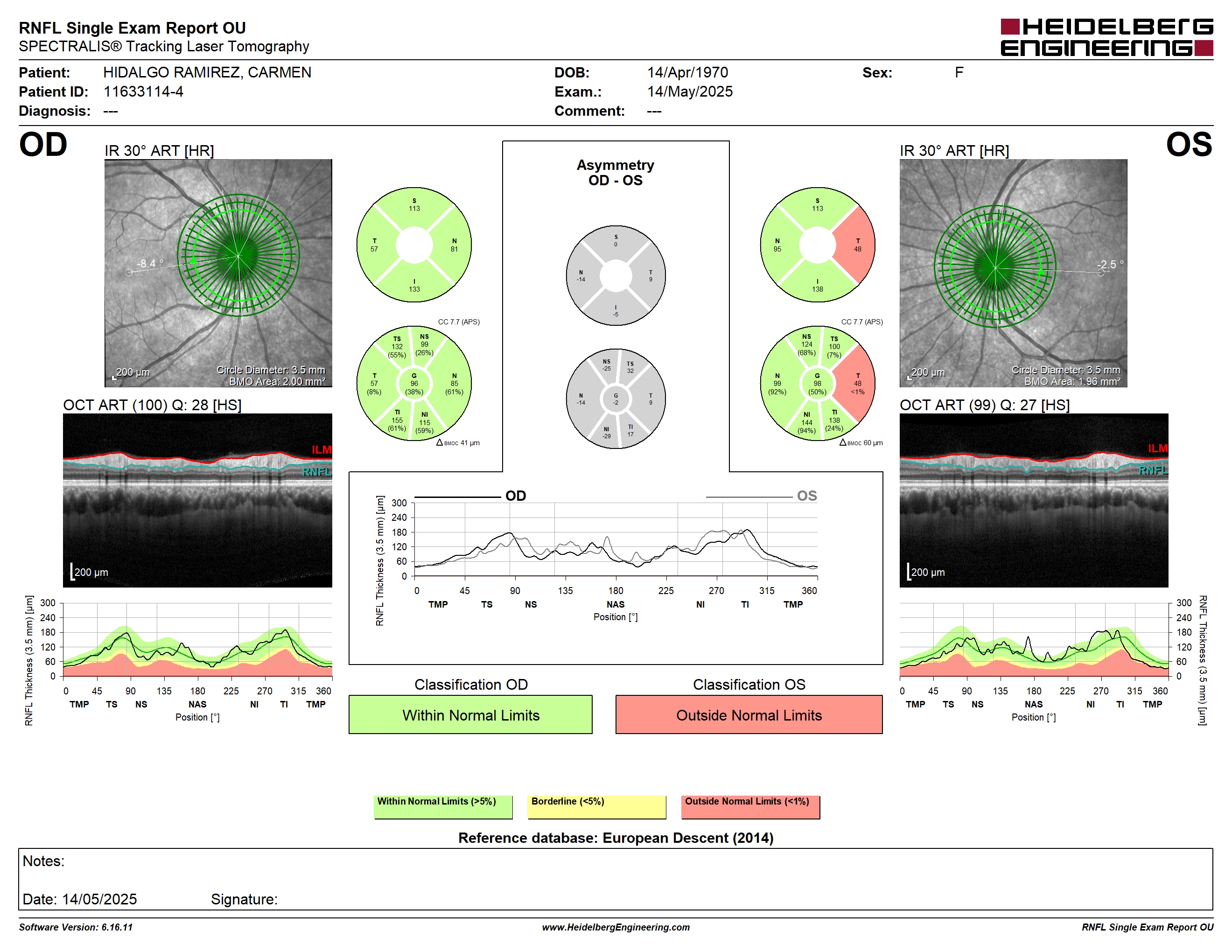The height and width of the screenshot is (952, 1232).
Task: Click the OS ΔBMOC 60 µm label
Action: pos(861,443)
